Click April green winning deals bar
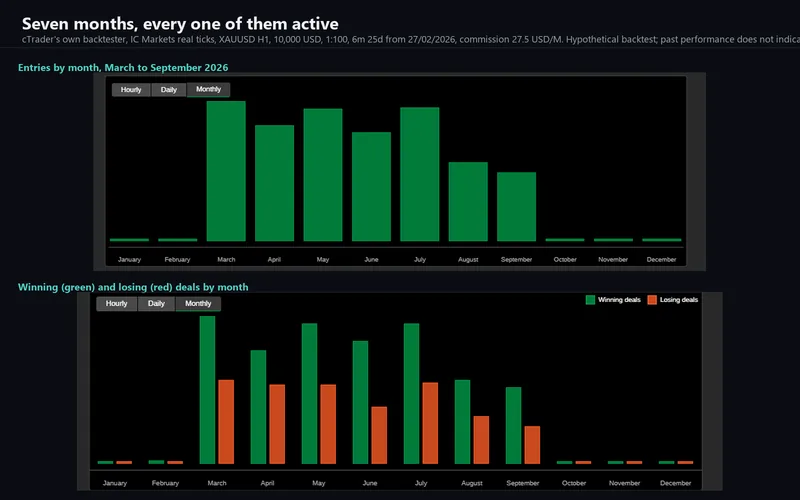 click(x=259, y=407)
